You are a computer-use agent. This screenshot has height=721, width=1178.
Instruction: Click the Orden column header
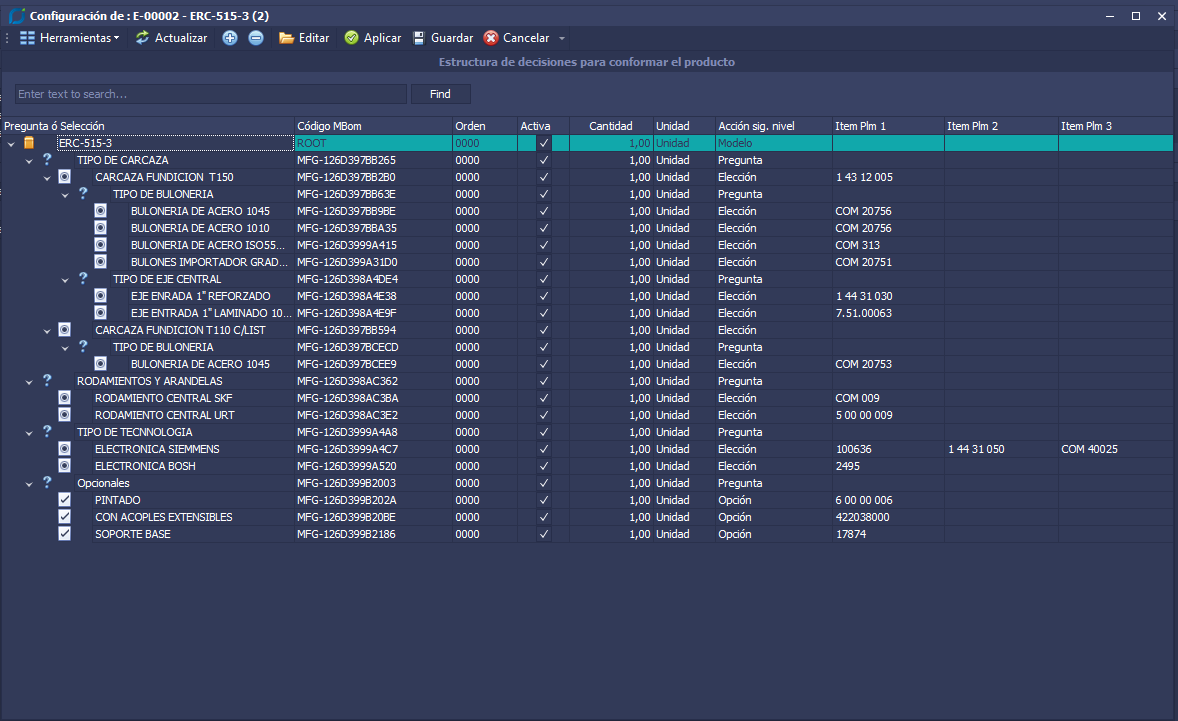(x=485, y=126)
